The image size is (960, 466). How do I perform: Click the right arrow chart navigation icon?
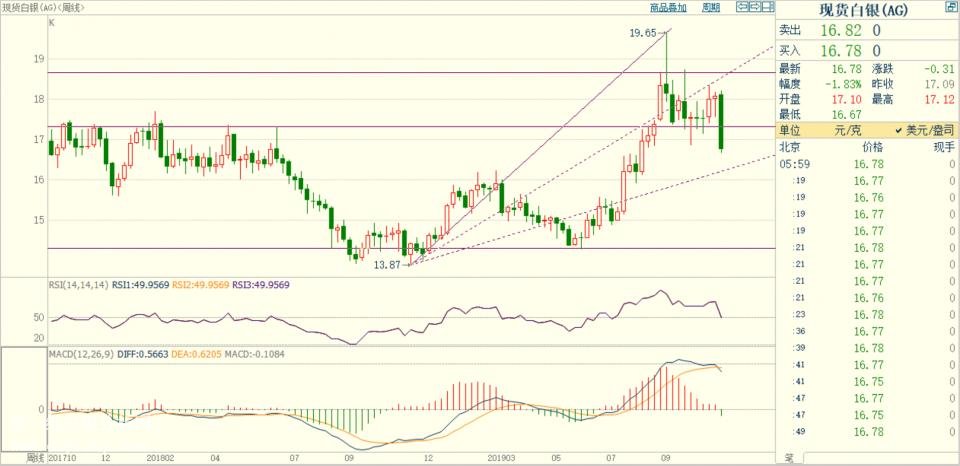[x=754, y=7]
